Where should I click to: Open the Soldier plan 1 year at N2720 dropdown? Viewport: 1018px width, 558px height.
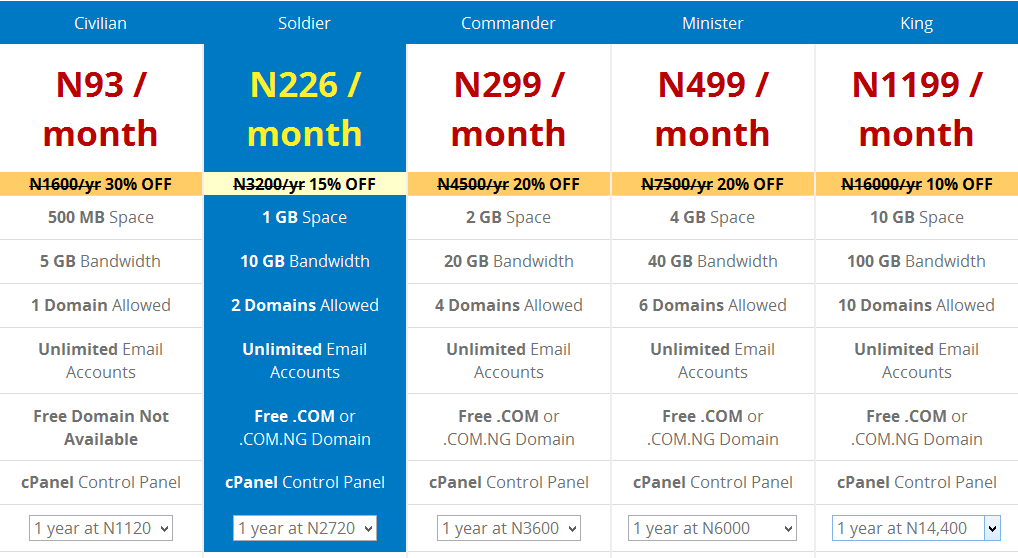click(304, 528)
